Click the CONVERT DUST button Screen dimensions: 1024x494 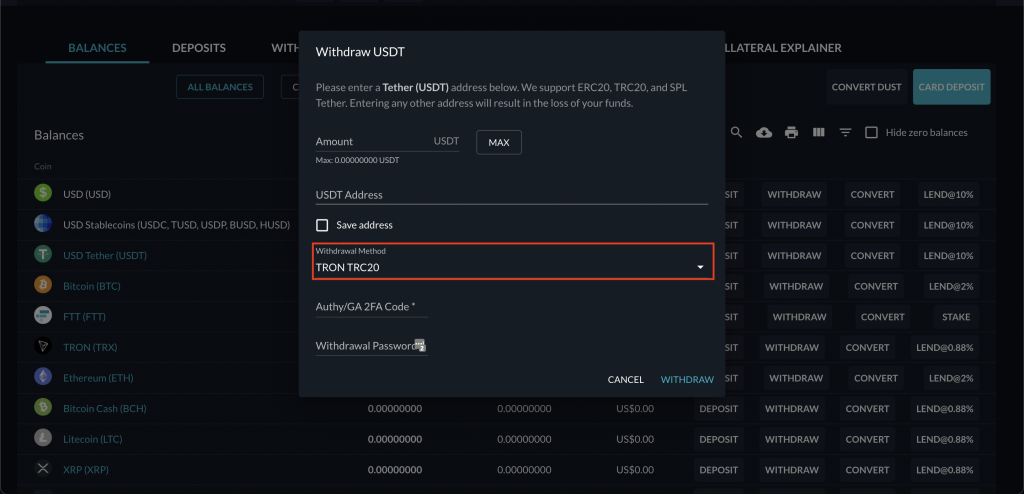coord(867,87)
